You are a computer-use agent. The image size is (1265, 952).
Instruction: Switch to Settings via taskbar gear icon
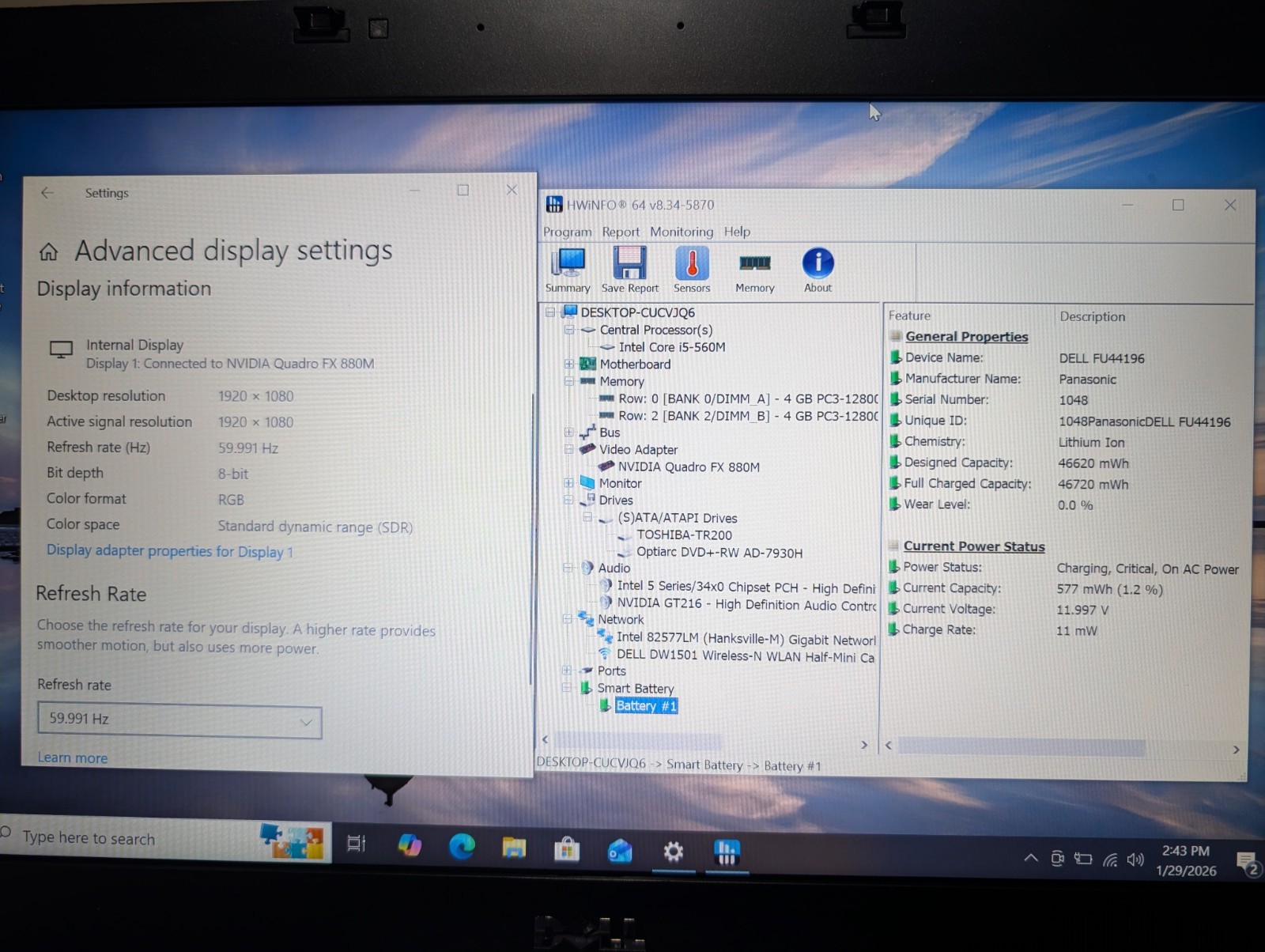coord(673,852)
